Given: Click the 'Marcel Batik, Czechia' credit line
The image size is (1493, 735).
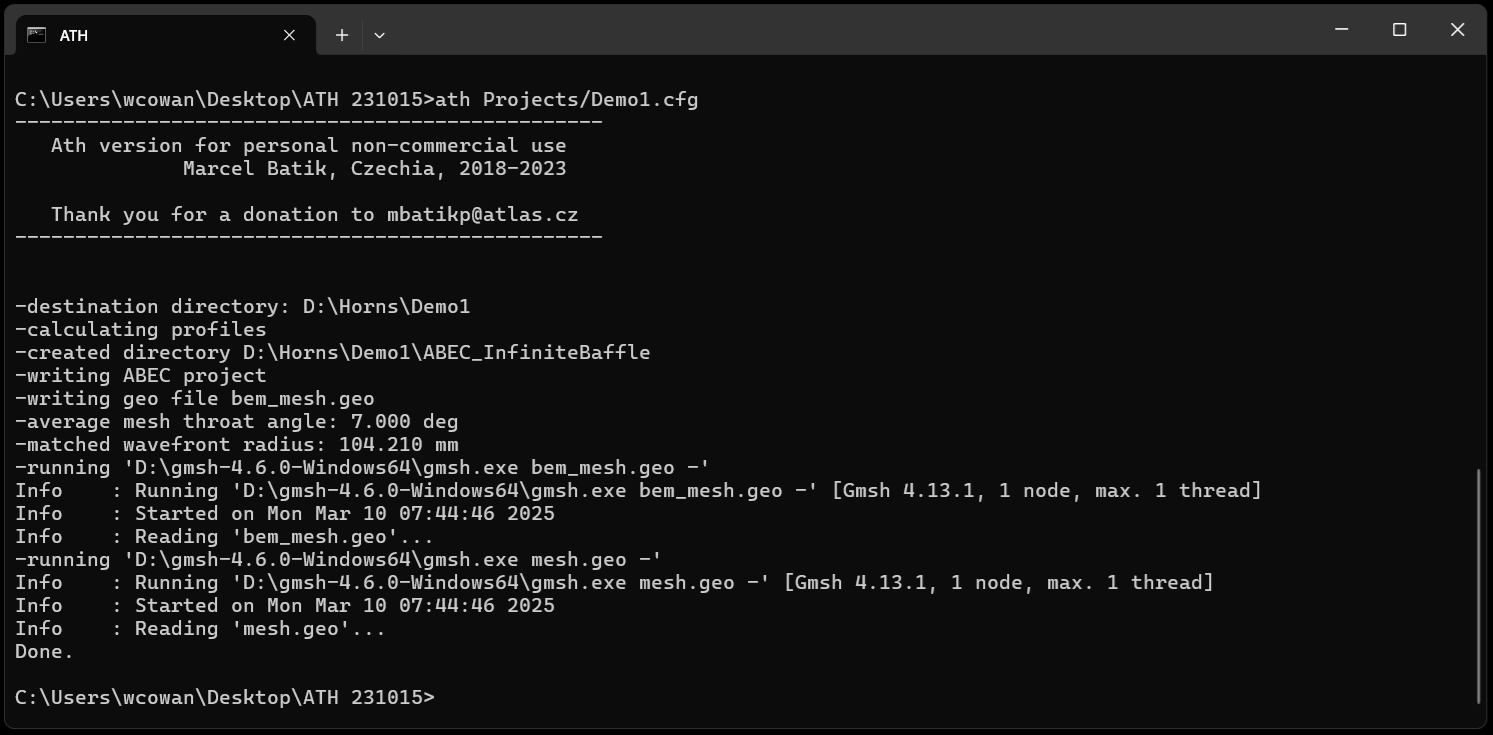Looking at the screenshot, I should pyautogui.click(x=375, y=168).
